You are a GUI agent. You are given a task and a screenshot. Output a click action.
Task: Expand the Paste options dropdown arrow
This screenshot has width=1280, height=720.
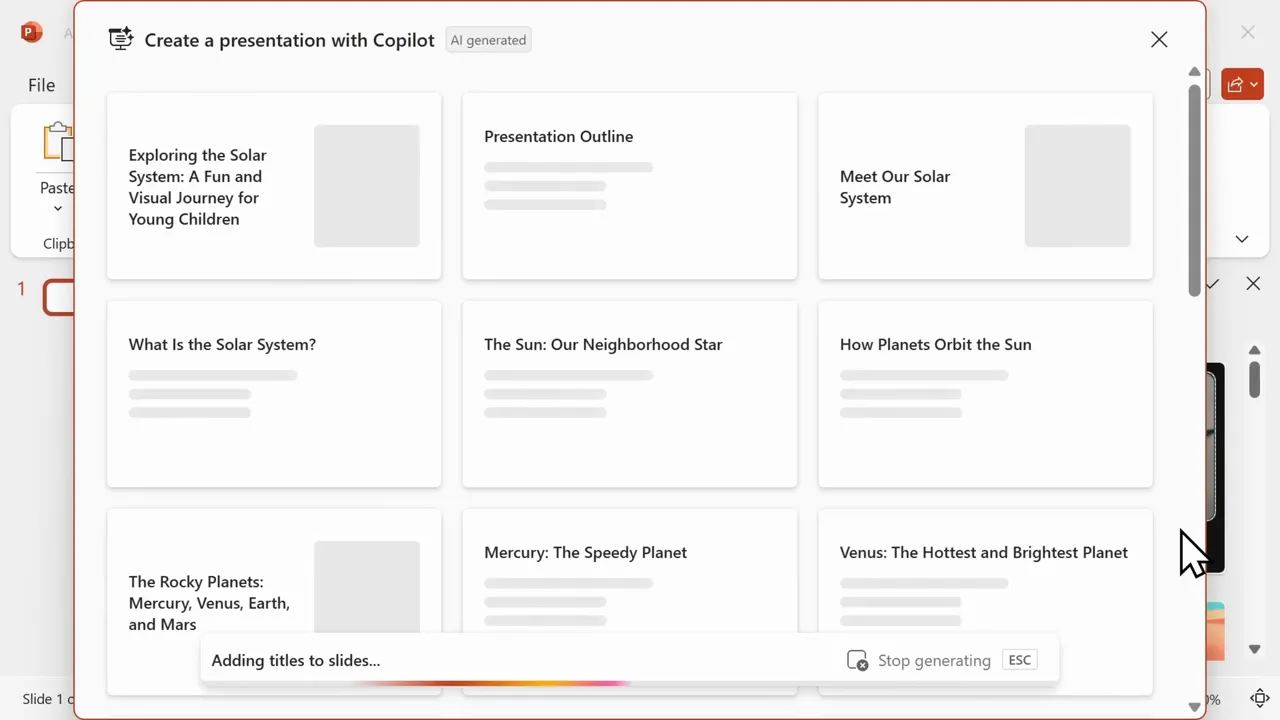coord(58,208)
